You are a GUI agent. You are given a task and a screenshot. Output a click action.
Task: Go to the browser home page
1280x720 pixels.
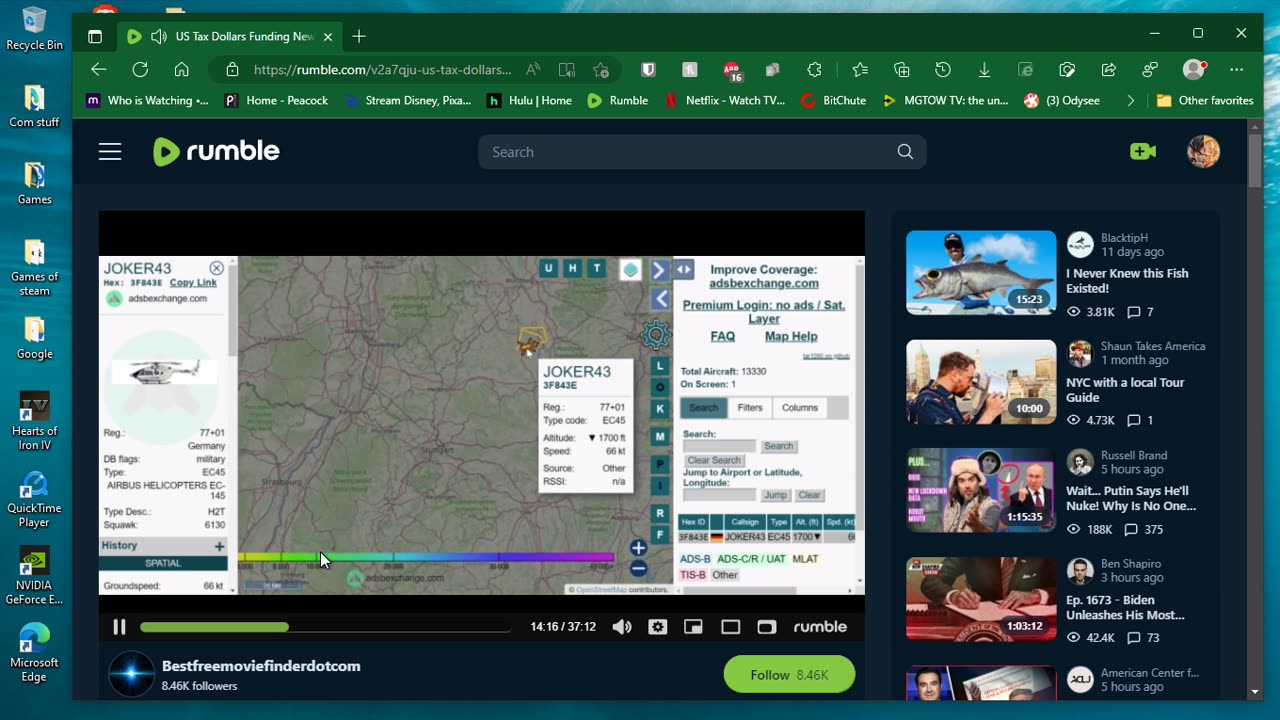pos(181,70)
